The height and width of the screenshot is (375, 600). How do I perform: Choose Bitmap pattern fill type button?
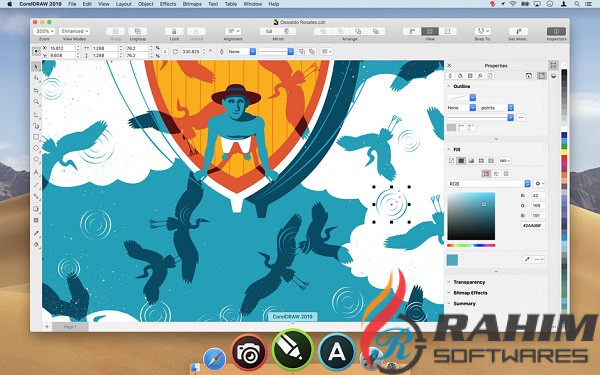[491, 161]
